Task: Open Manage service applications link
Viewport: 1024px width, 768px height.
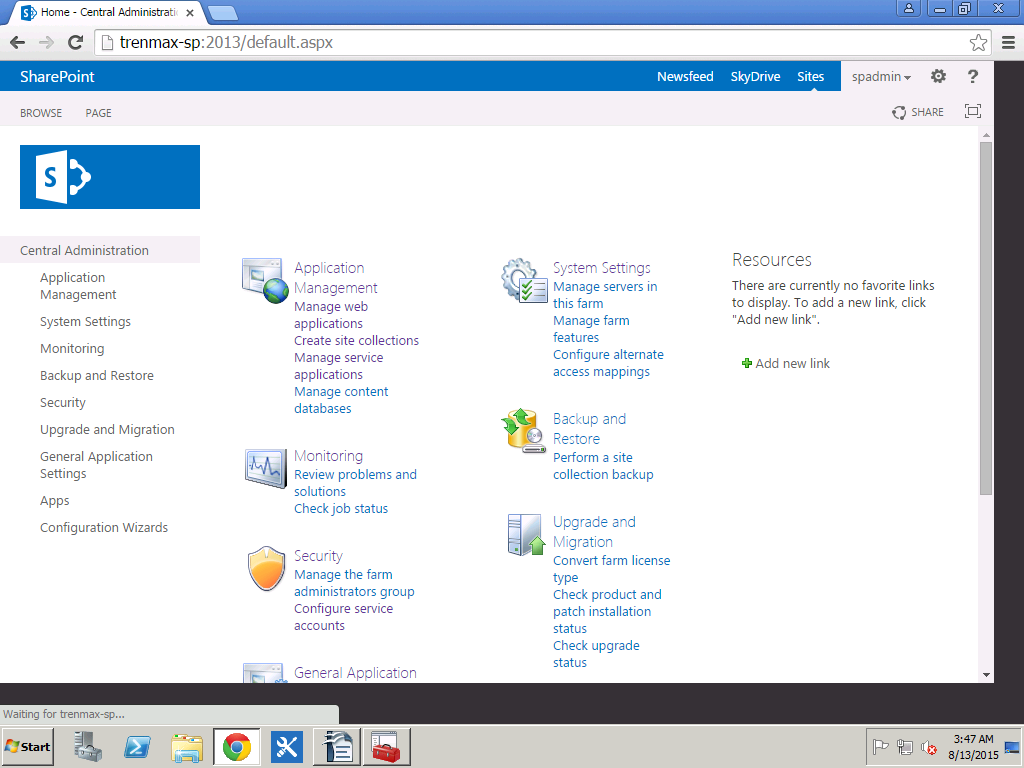Action: pyautogui.click(x=338, y=366)
